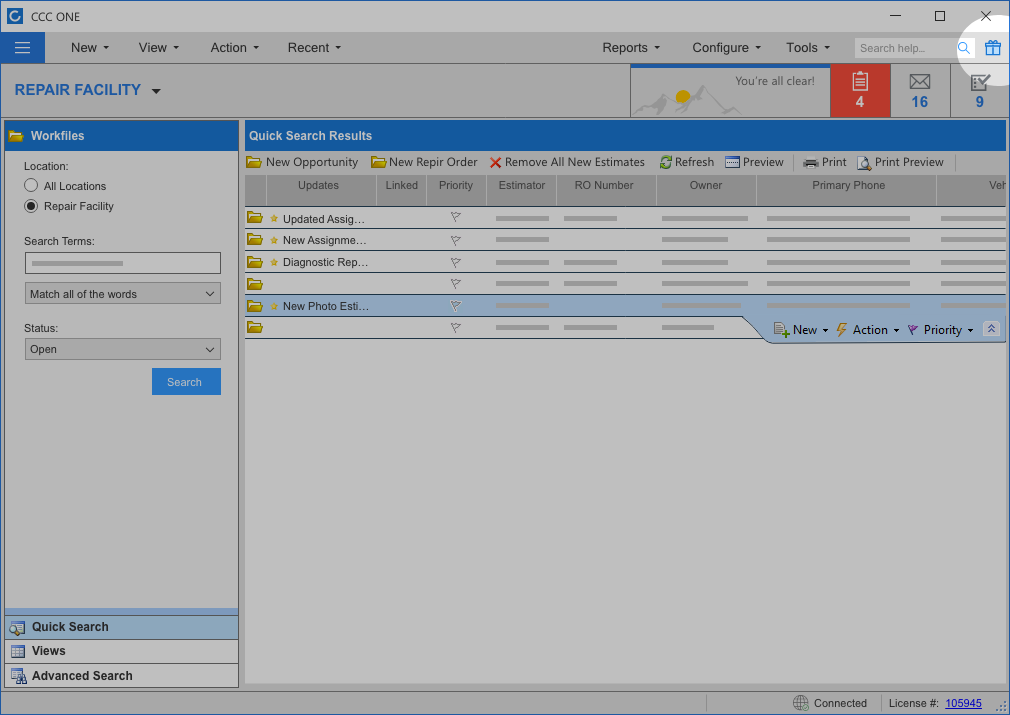Click the Print toolbar button
Screen dimensions: 1010x715
(x=824, y=162)
